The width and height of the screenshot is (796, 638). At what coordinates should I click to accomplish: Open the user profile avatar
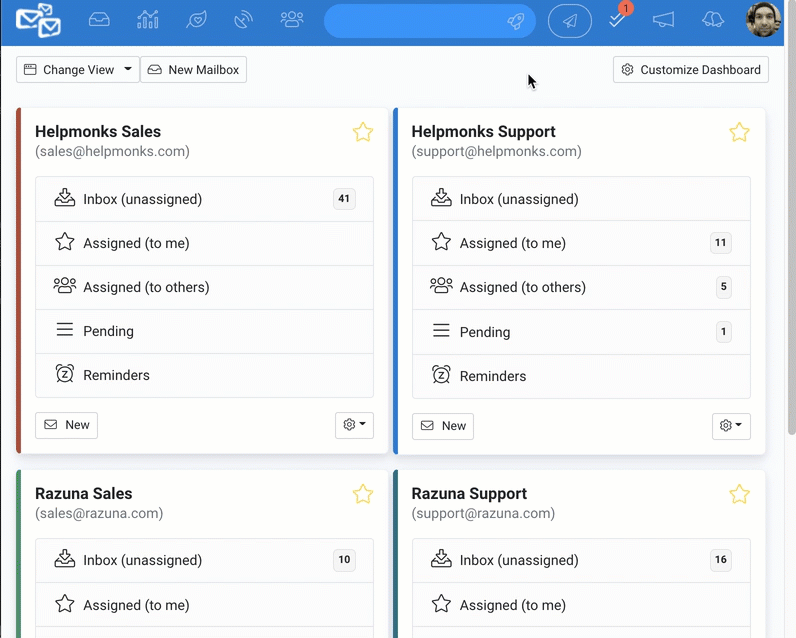click(x=763, y=19)
